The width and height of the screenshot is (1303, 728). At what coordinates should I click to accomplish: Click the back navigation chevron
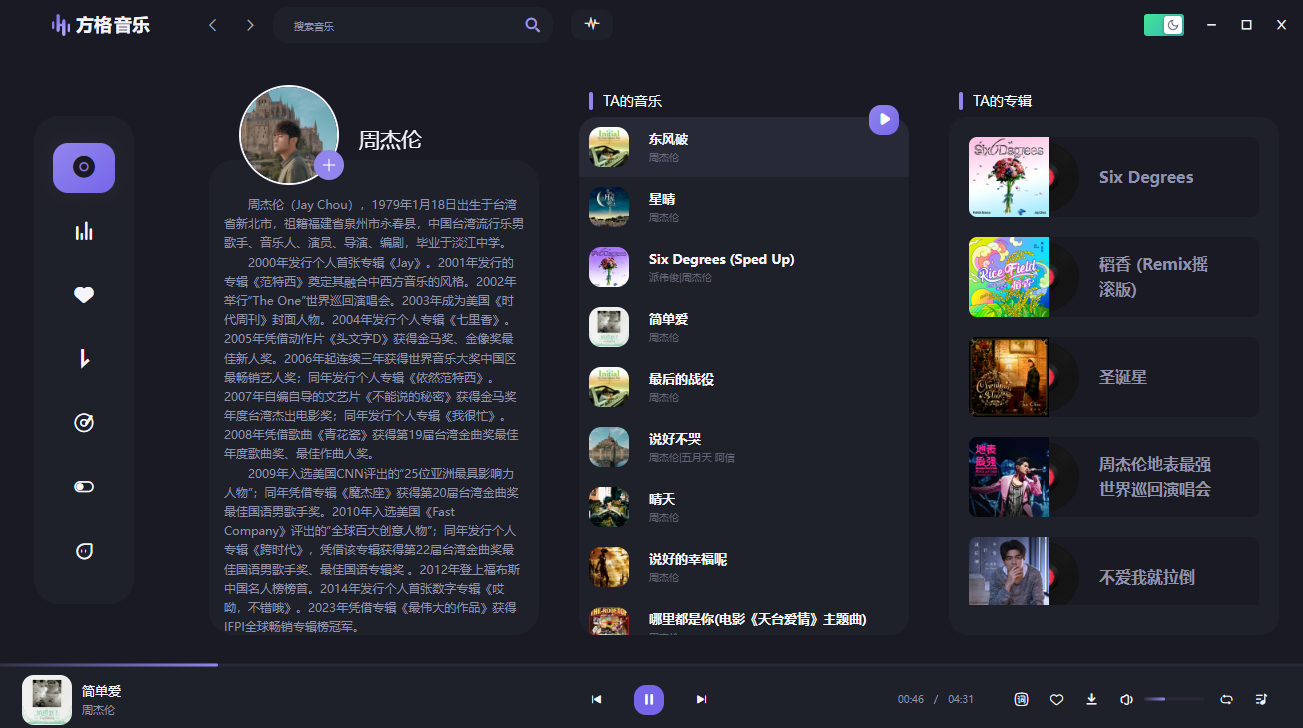212,24
